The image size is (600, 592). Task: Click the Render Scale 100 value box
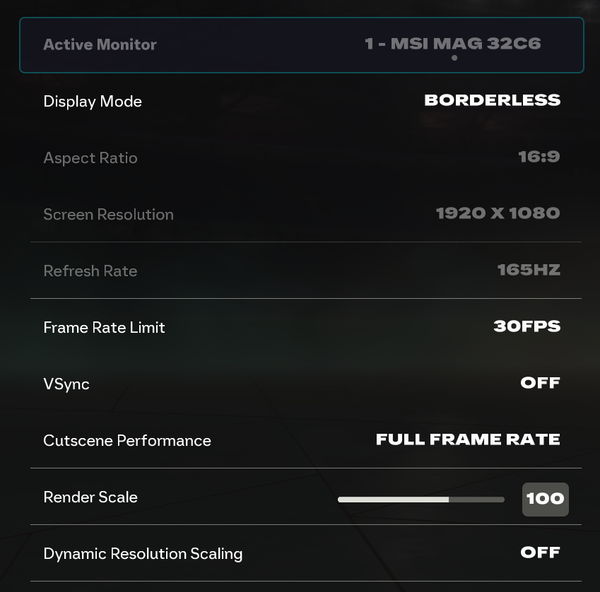pos(545,499)
